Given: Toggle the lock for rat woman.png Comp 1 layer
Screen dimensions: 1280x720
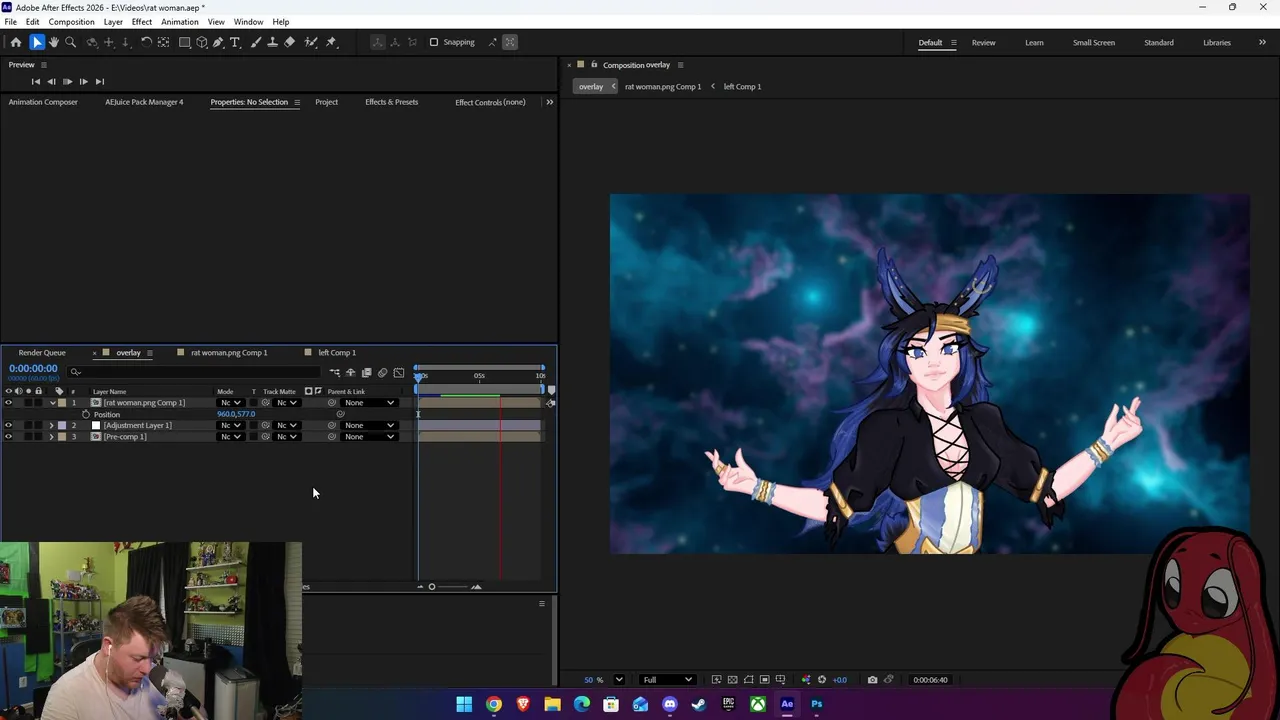Looking at the screenshot, I should (x=38, y=403).
